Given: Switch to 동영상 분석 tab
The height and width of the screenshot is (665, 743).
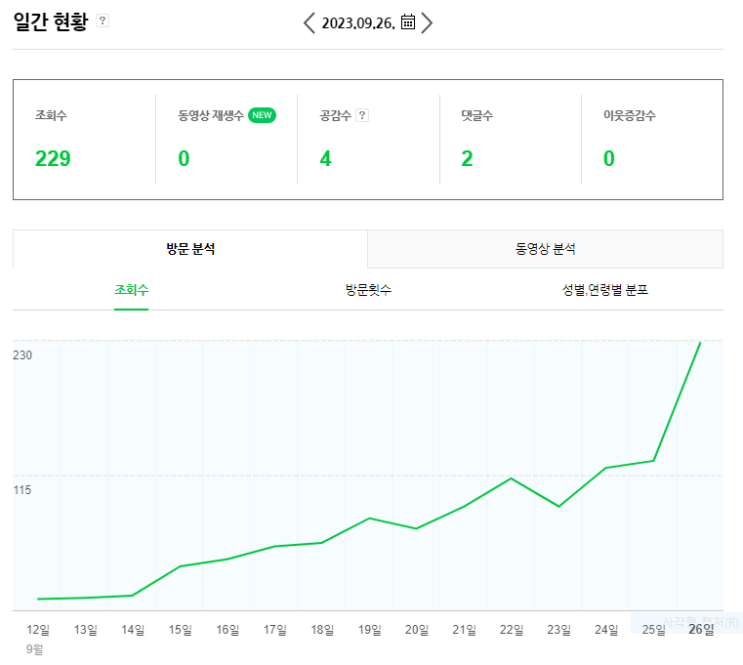Looking at the screenshot, I should point(545,249).
